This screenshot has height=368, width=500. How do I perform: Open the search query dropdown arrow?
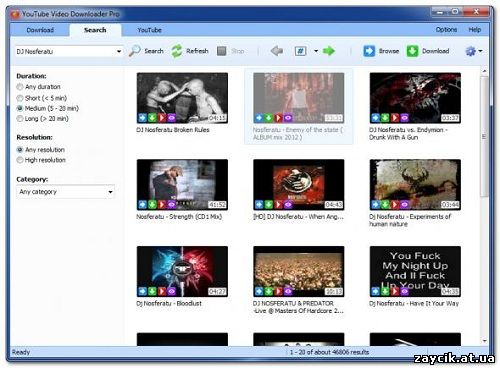coord(119,51)
